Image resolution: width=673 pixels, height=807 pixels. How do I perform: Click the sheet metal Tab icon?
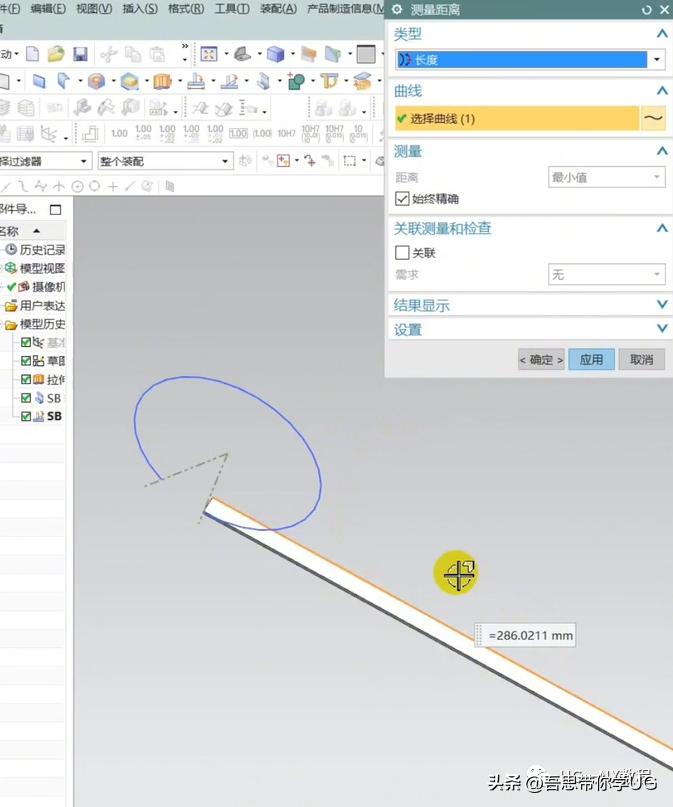coord(39,81)
